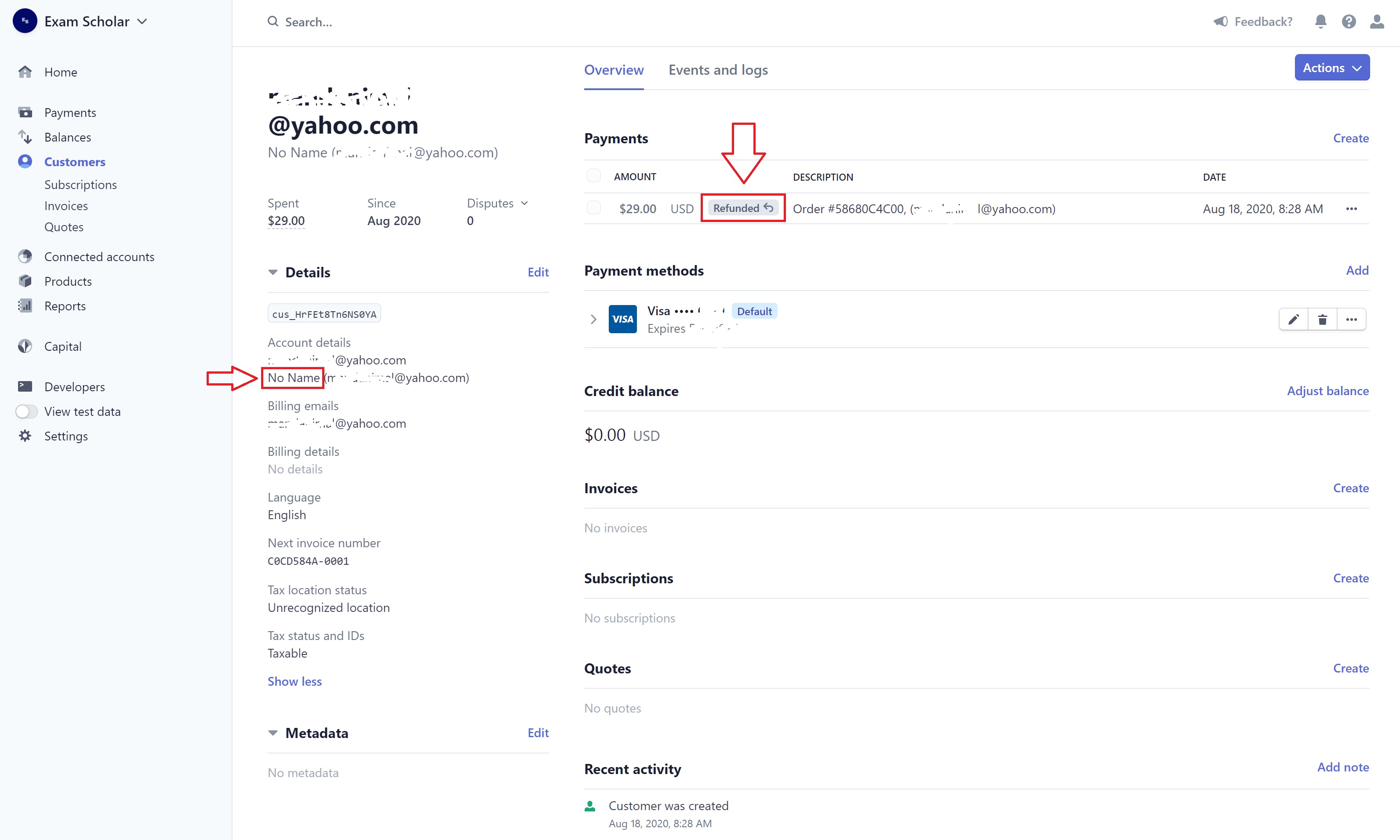Toggle View test data switch
Image resolution: width=1400 pixels, height=840 pixels.
coord(26,411)
